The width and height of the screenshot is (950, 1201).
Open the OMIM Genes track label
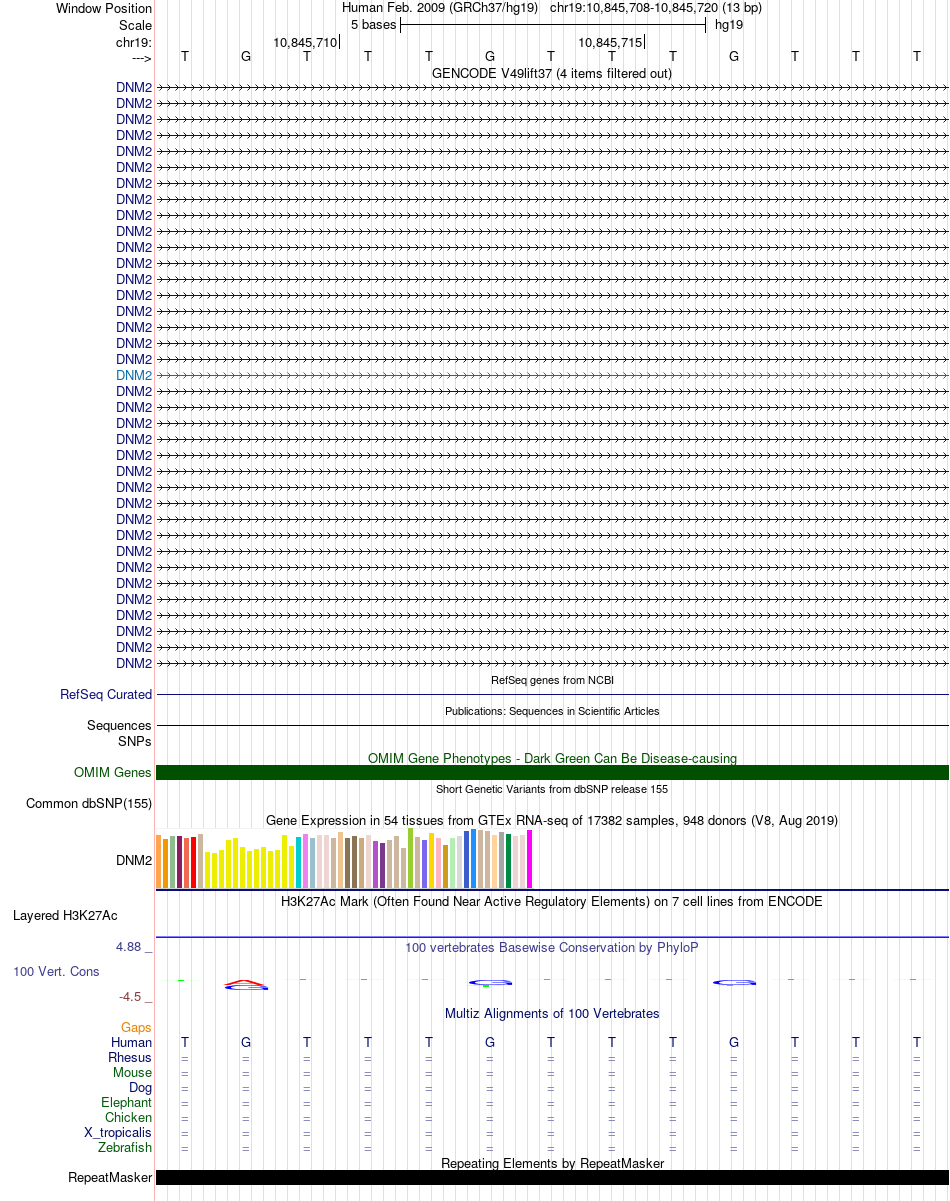tap(113, 773)
